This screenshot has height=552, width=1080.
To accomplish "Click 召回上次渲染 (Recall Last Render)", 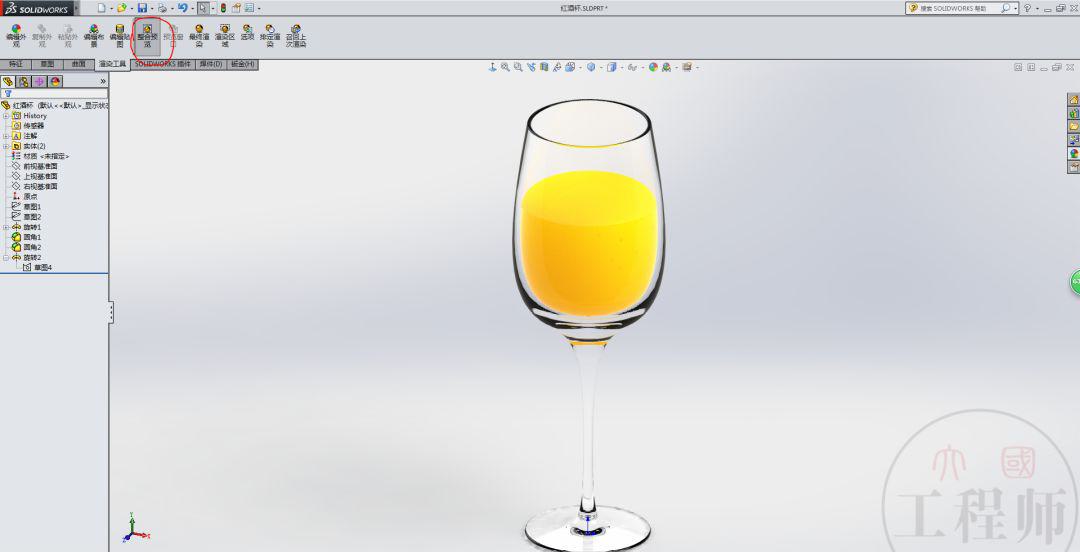I will coord(295,37).
